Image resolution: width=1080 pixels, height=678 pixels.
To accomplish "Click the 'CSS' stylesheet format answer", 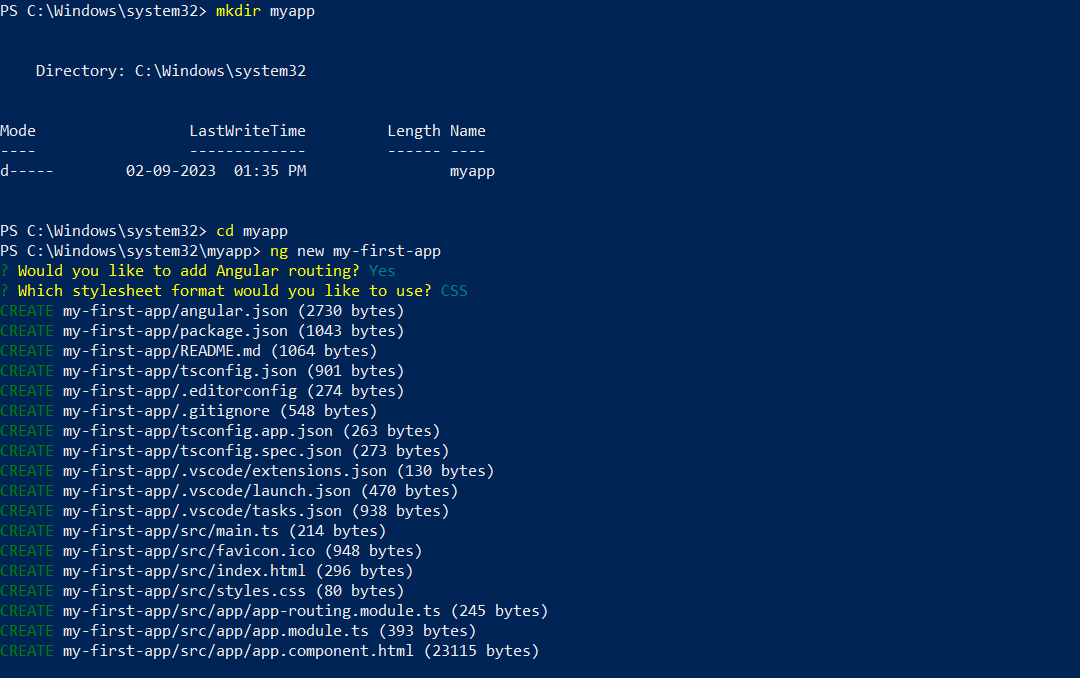I will (454, 291).
